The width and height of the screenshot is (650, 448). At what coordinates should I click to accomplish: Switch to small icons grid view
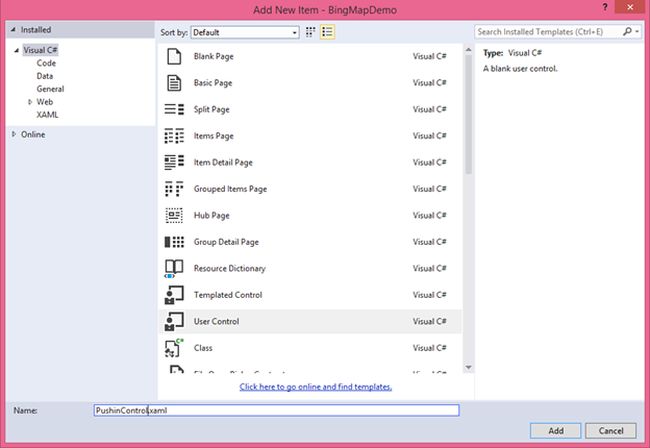click(x=310, y=32)
